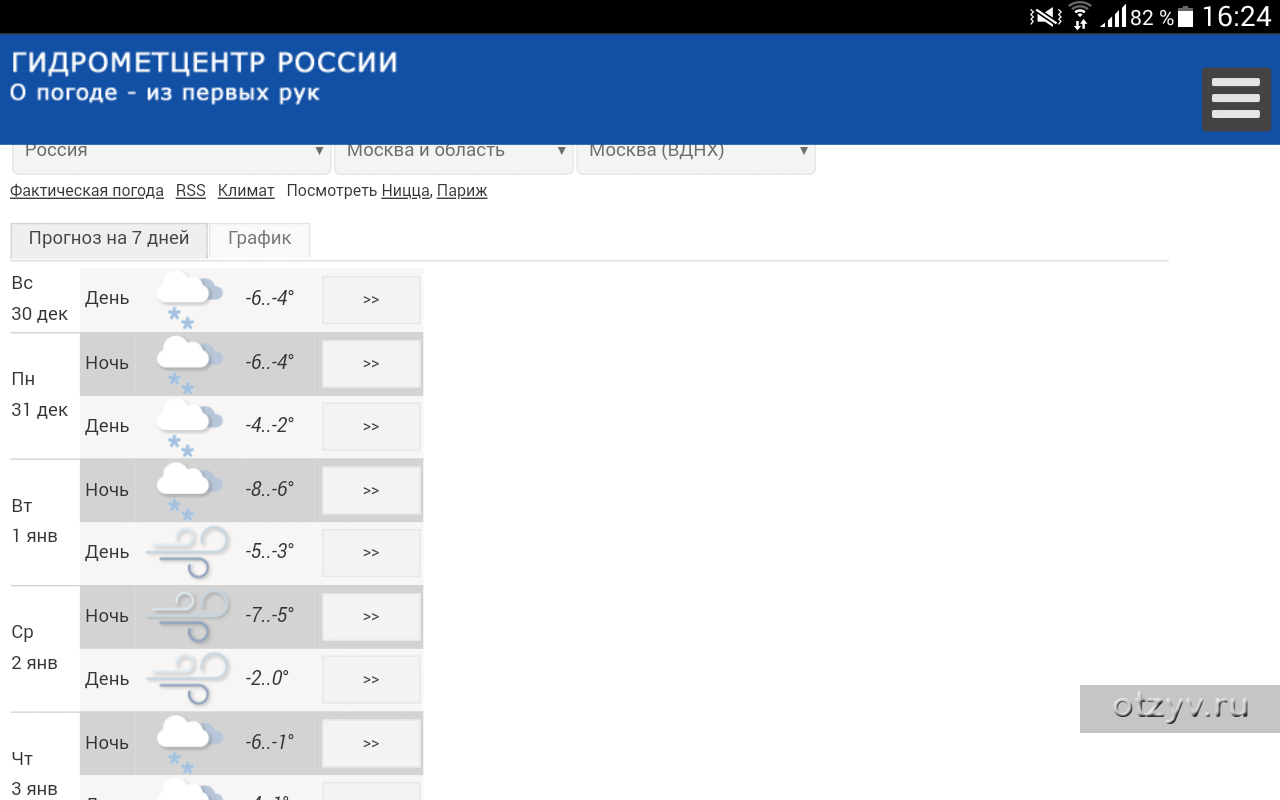This screenshot has height=800, width=1280.
Task: Switch to Прогноз на 7 дней tab
Action: (109, 240)
